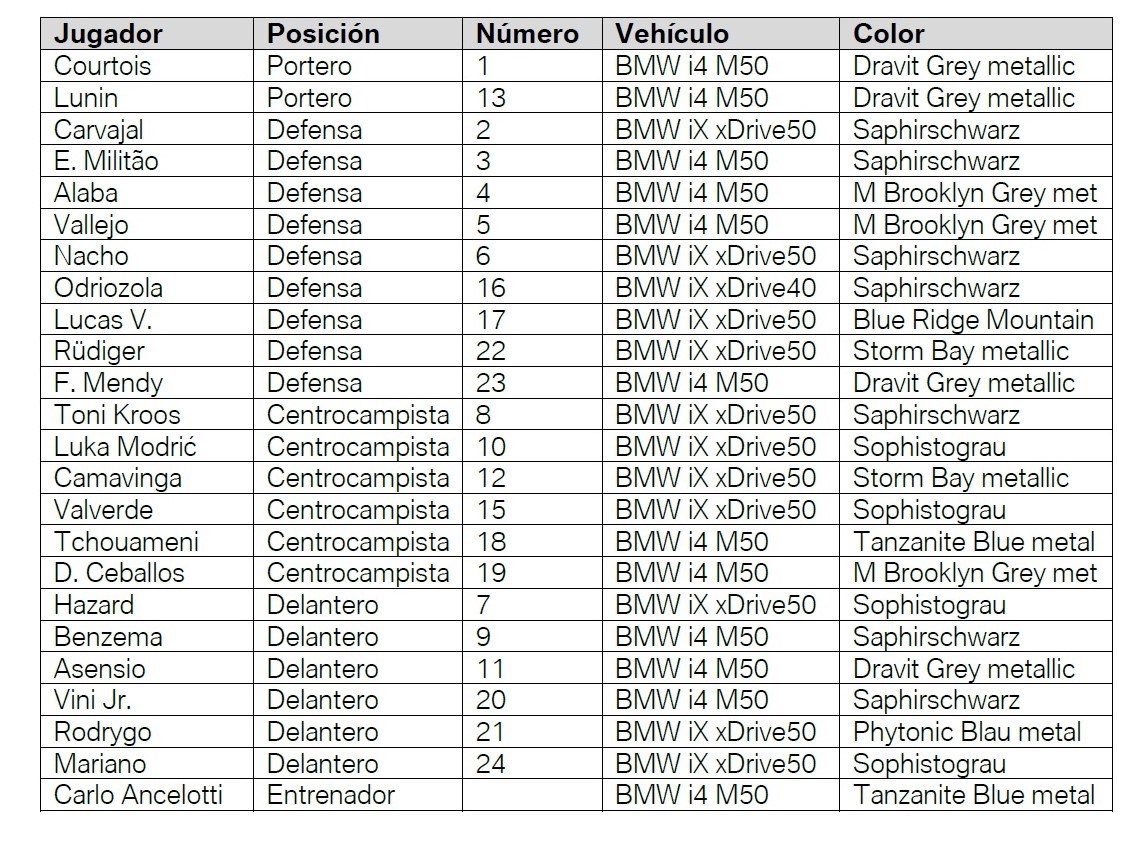This screenshot has height=842, width=1145.
Task: Click the Posición column header
Action: pos(323,34)
